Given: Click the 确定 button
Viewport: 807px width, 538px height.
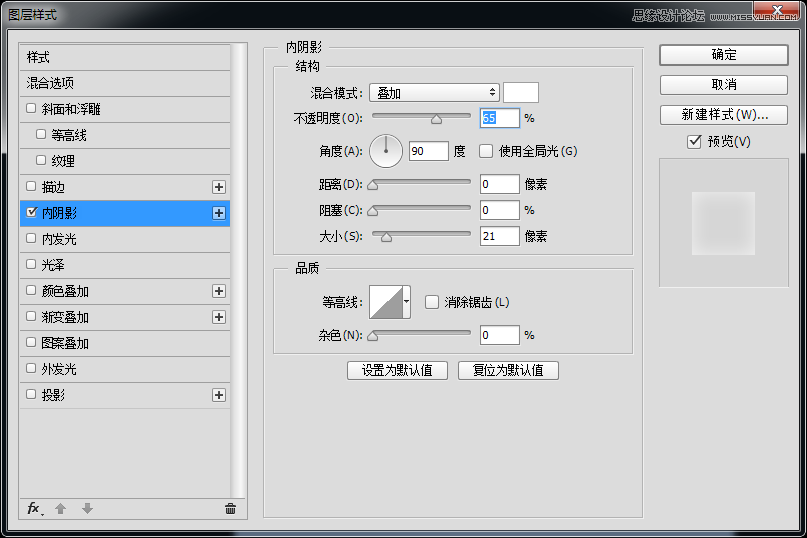Looking at the screenshot, I should coord(724,55).
